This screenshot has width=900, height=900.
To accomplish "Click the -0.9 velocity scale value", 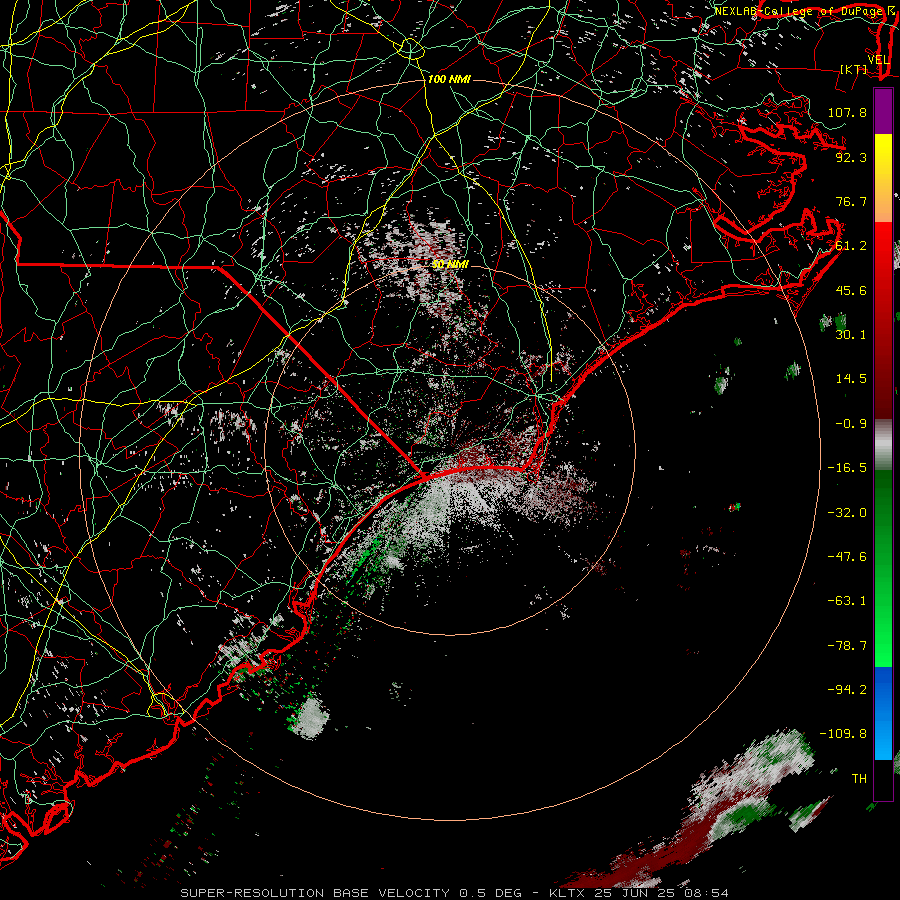I will tap(851, 424).
